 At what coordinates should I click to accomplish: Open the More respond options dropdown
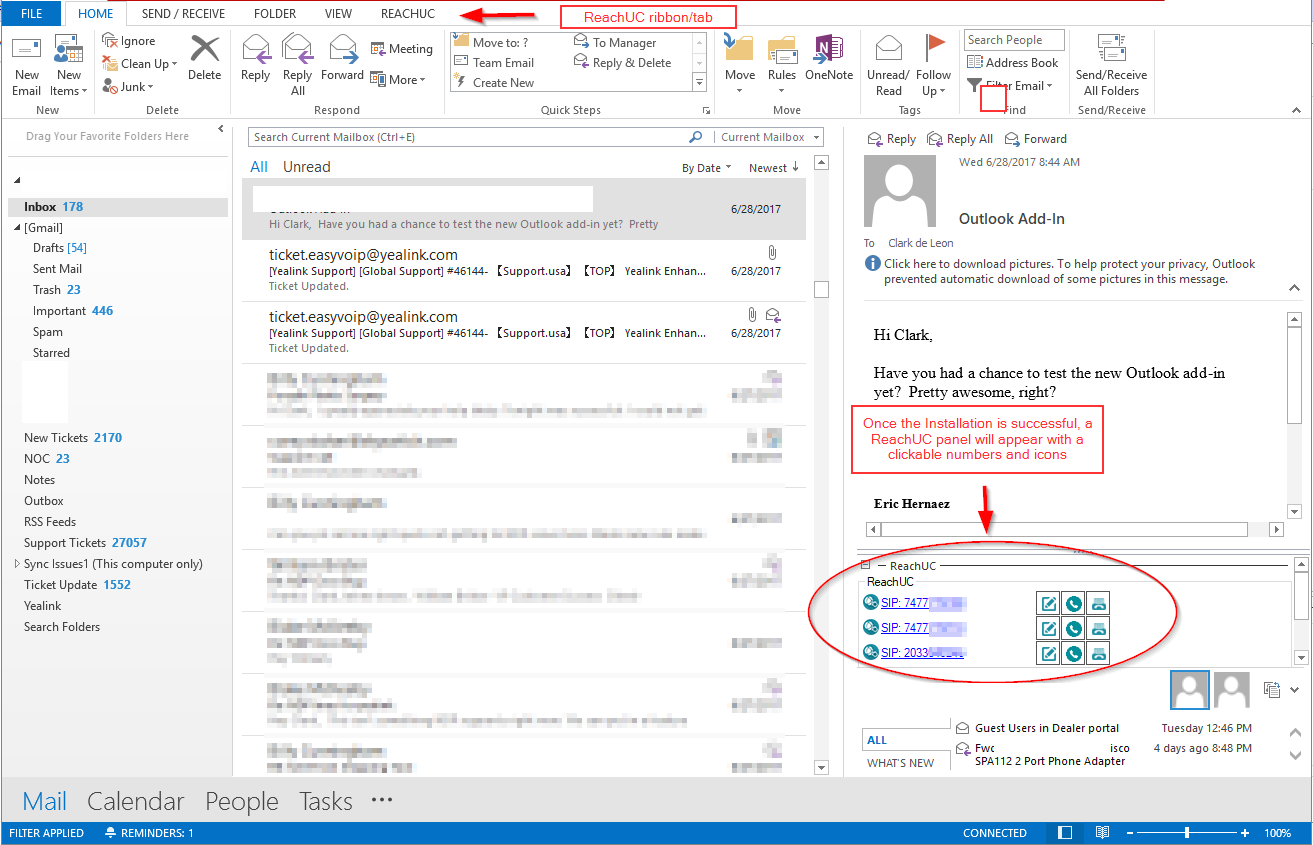(398, 79)
